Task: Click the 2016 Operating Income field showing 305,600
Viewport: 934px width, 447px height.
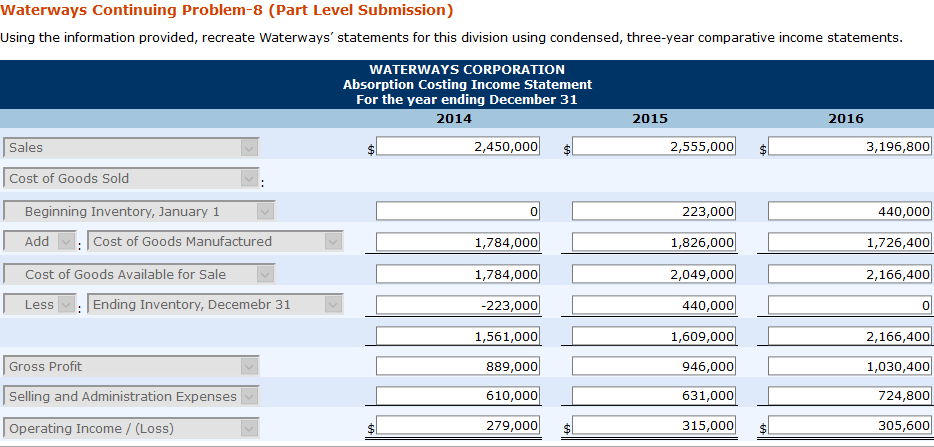Action: pyautogui.click(x=849, y=426)
